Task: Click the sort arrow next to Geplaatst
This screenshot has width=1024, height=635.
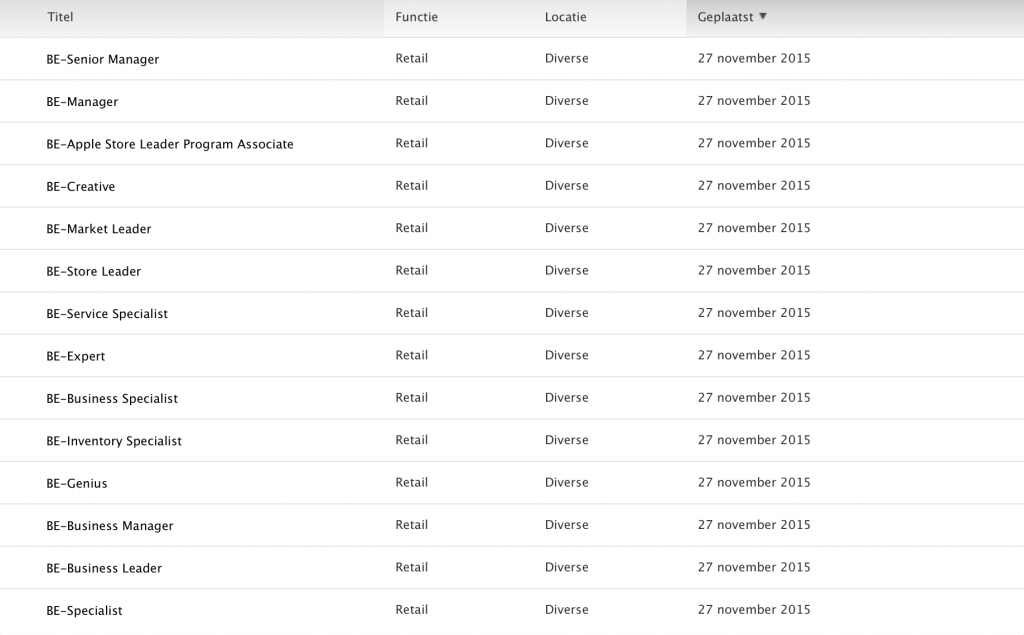Action: (763, 16)
